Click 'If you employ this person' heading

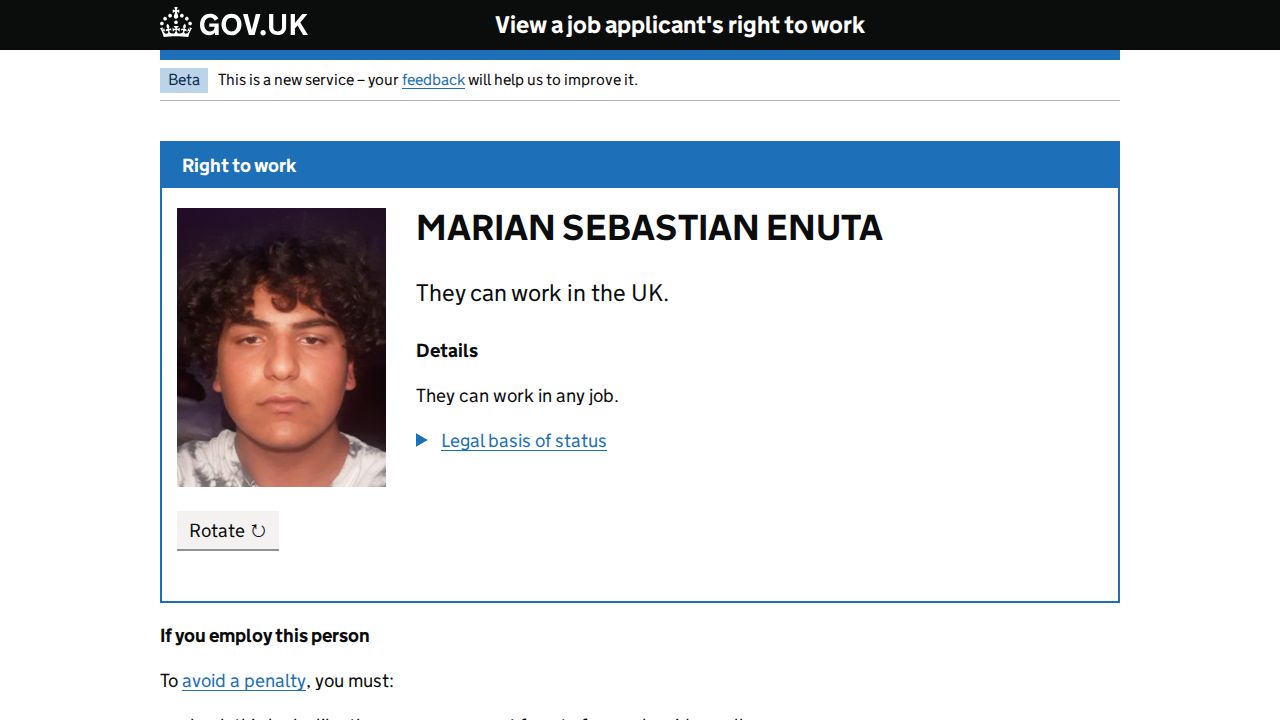click(265, 636)
